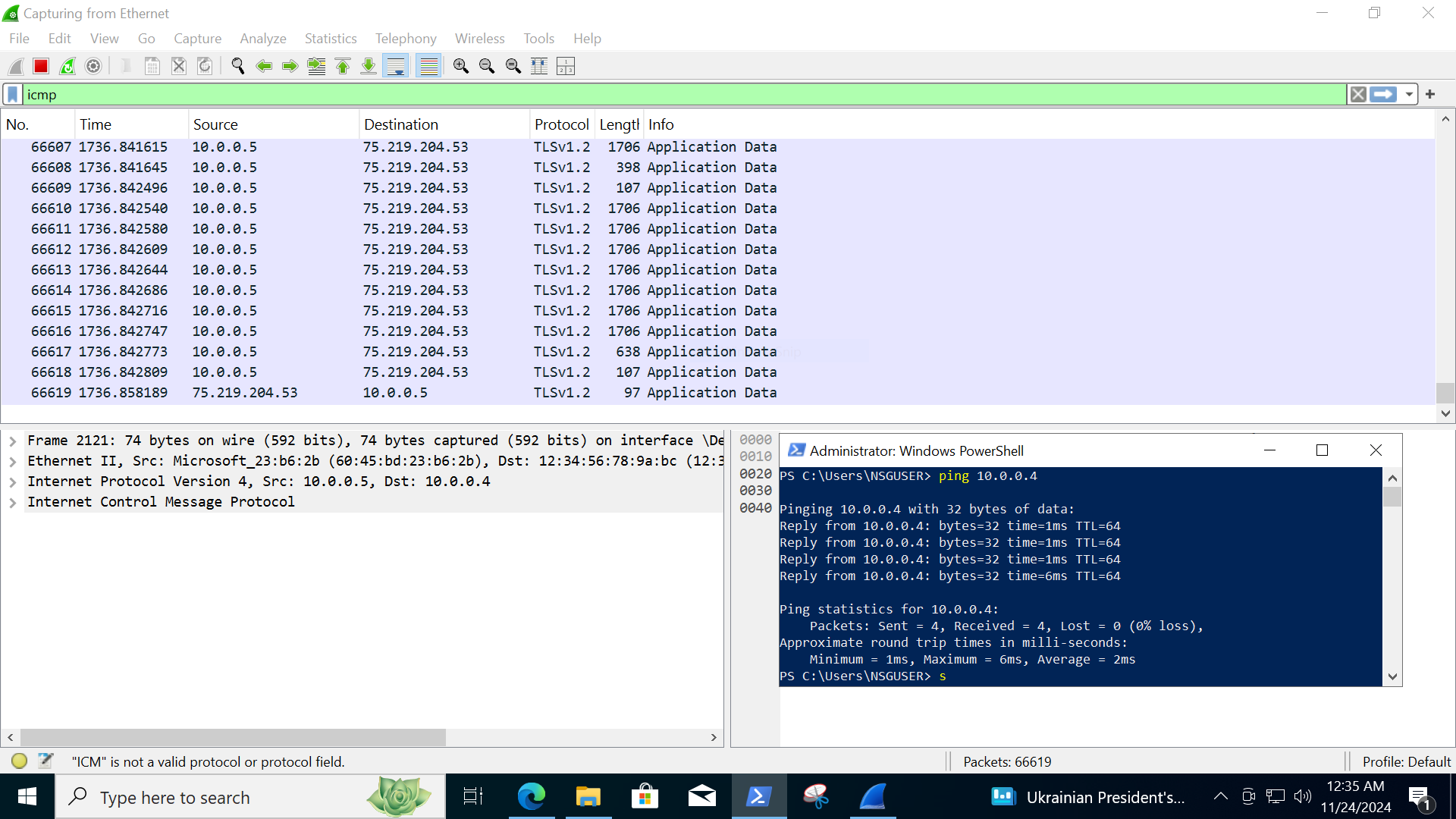
Task: Reload this capture file icon
Action: (x=205, y=67)
